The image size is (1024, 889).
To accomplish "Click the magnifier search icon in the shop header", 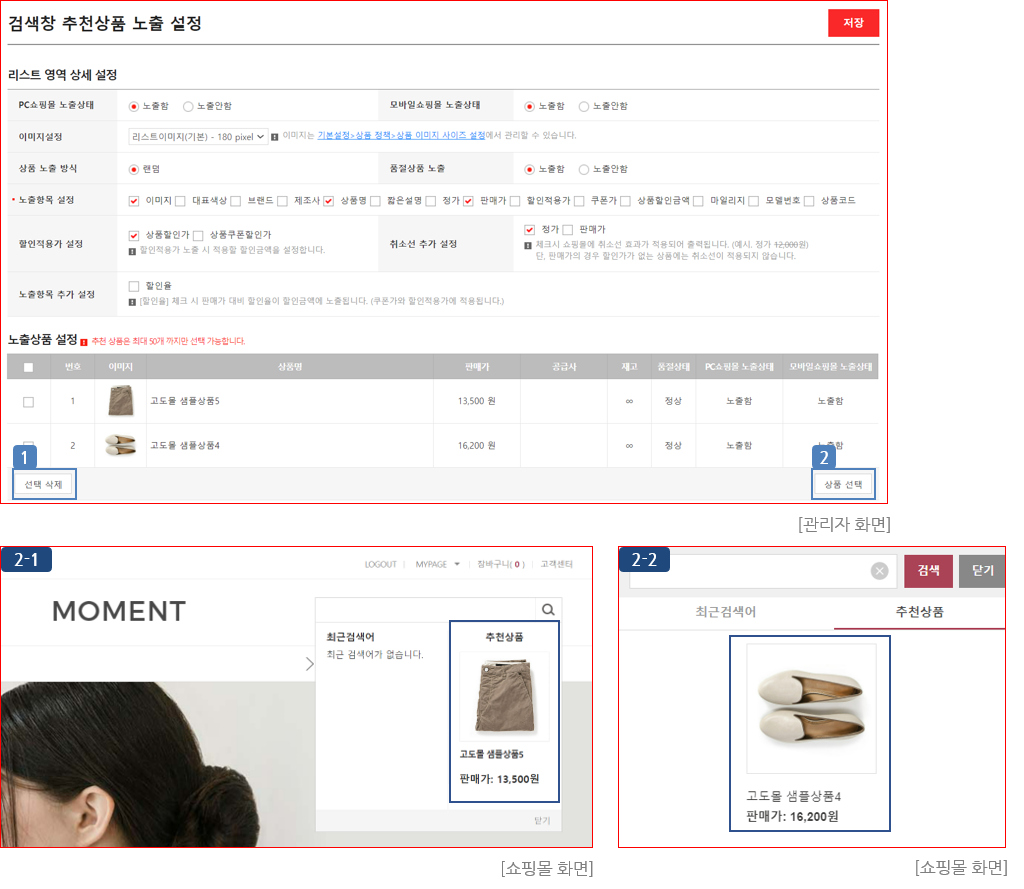I will click(548, 609).
